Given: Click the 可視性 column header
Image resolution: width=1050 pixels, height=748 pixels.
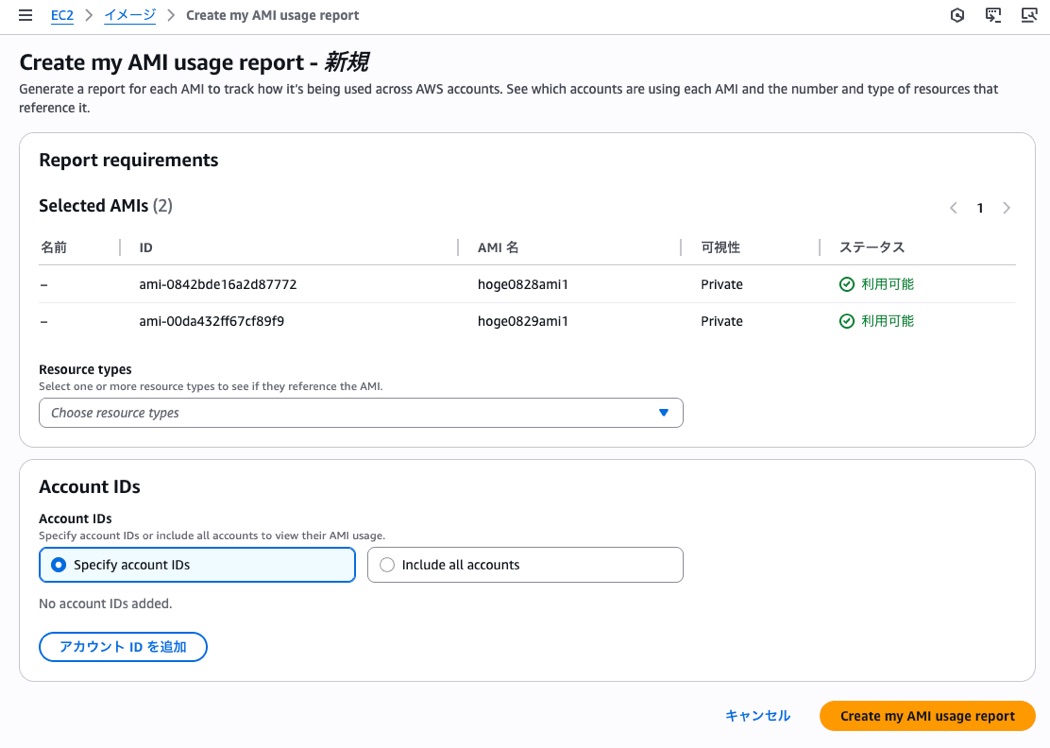Looking at the screenshot, I should click(x=721, y=248).
